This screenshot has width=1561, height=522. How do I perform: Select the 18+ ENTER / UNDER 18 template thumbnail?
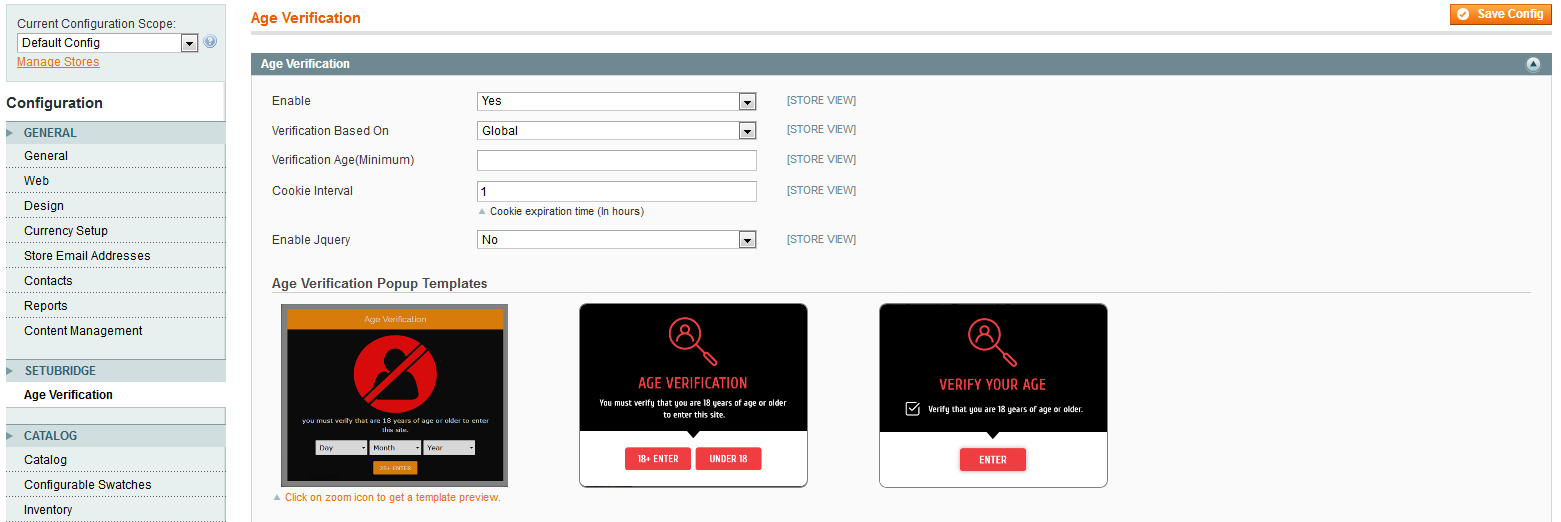click(x=693, y=395)
